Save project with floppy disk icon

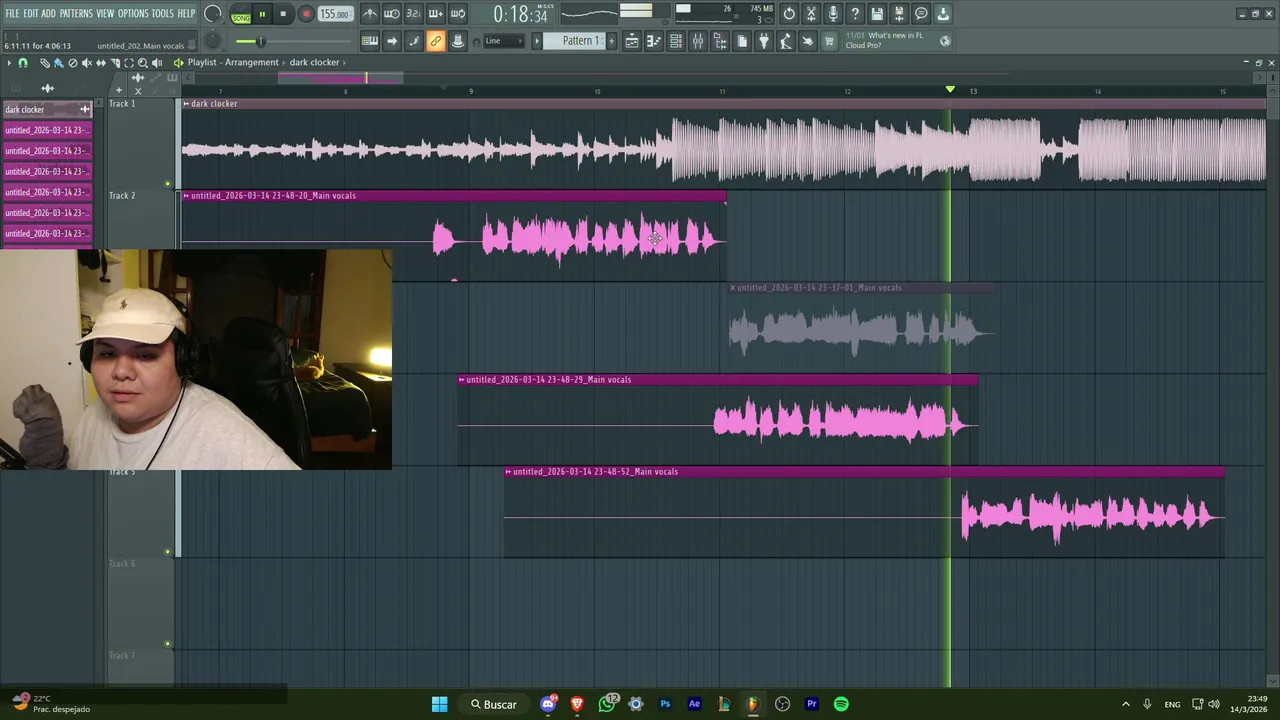tap(877, 14)
